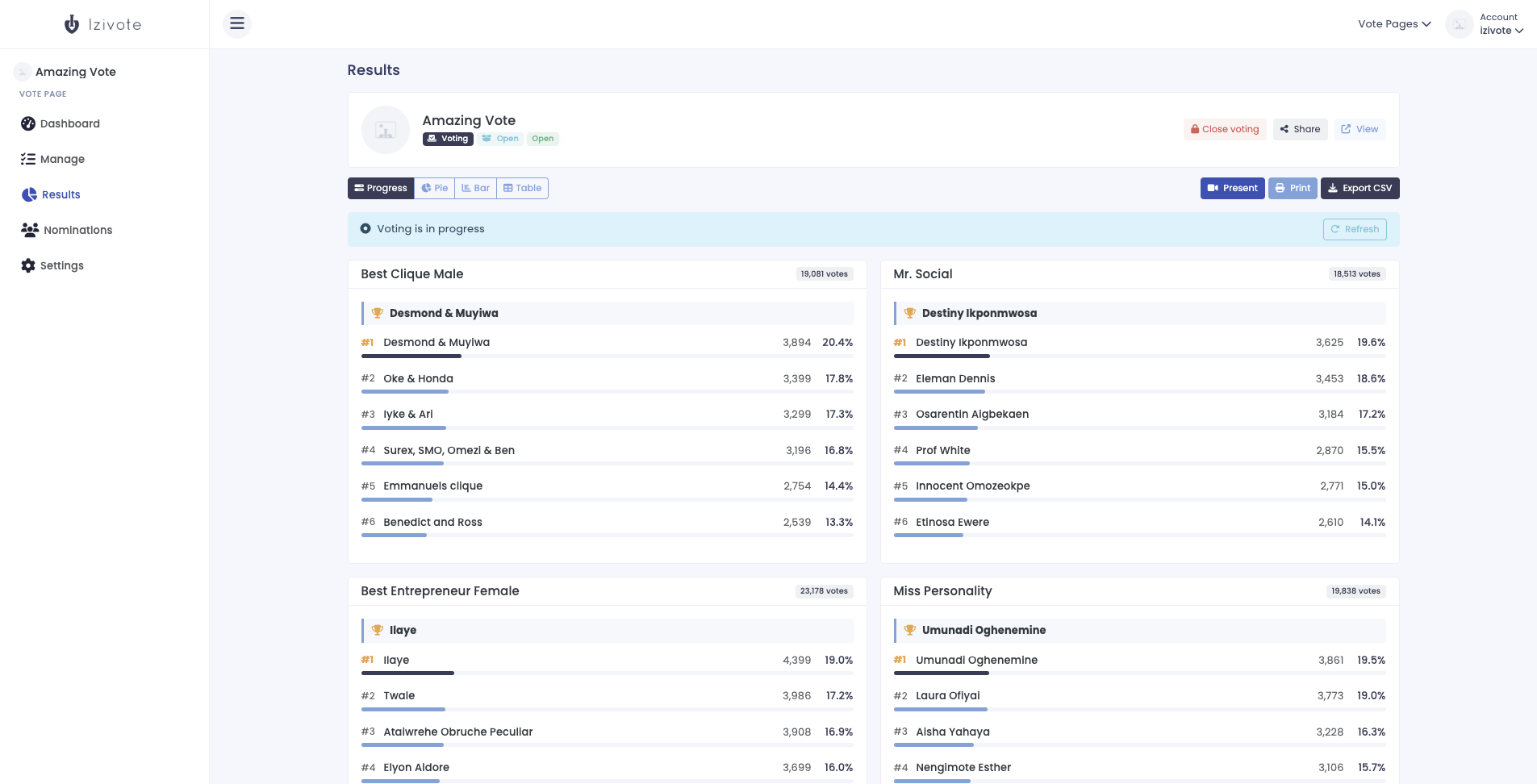The image size is (1537, 784).
Task: Switch to the Progress view tab
Action: coord(381,188)
